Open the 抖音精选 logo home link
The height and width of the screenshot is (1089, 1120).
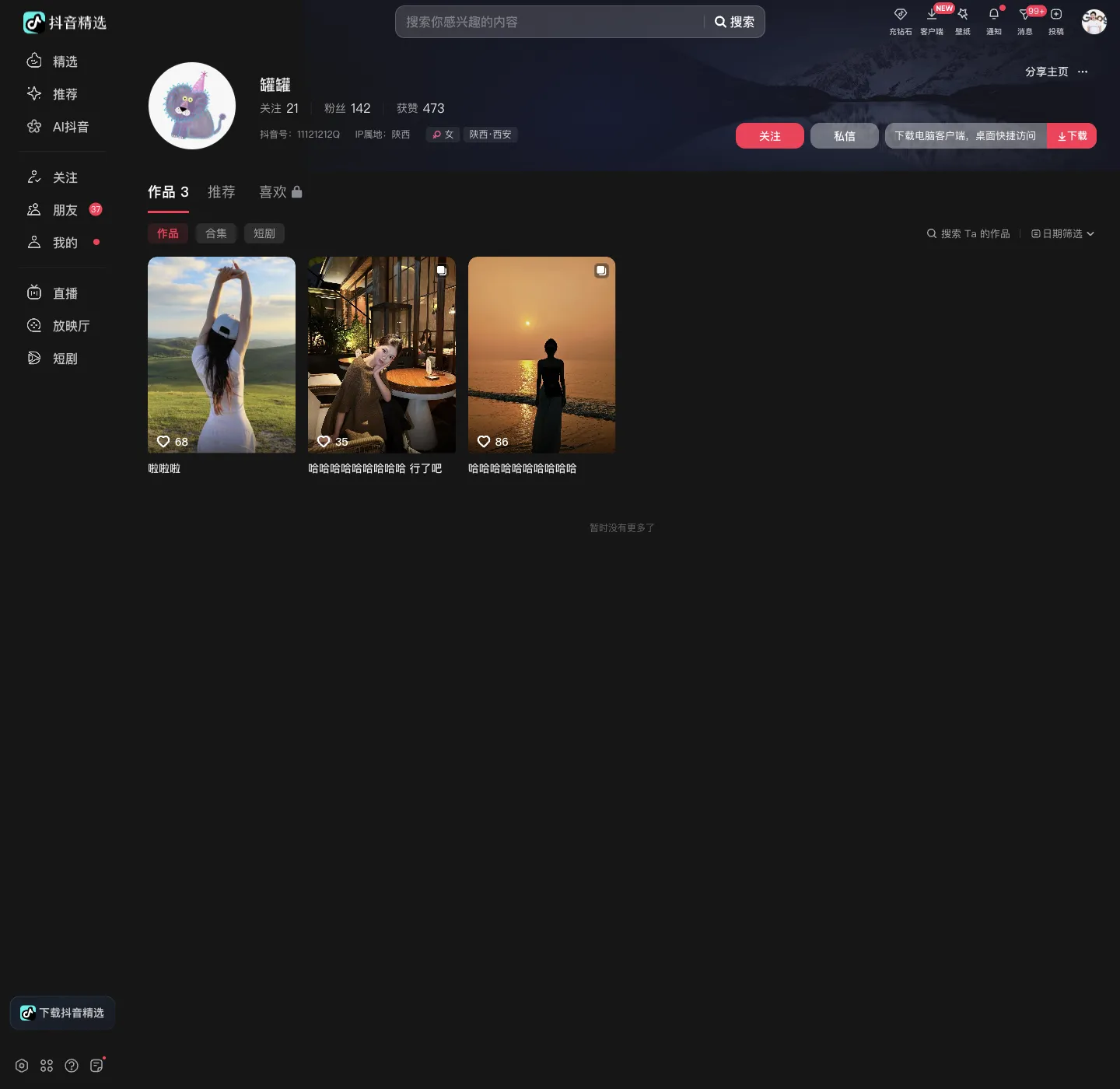tap(65, 23)
